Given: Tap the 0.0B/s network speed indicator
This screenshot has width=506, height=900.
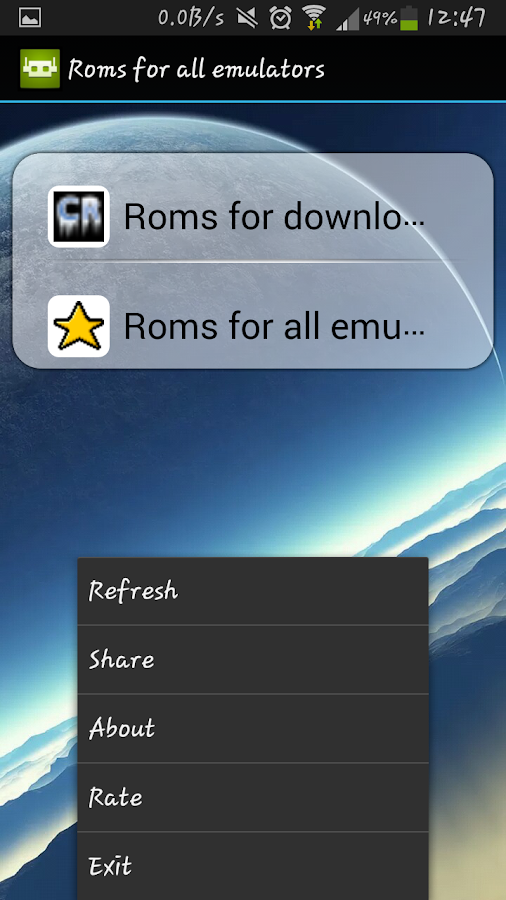Looking at the screenshot, I should coord(191,18).
